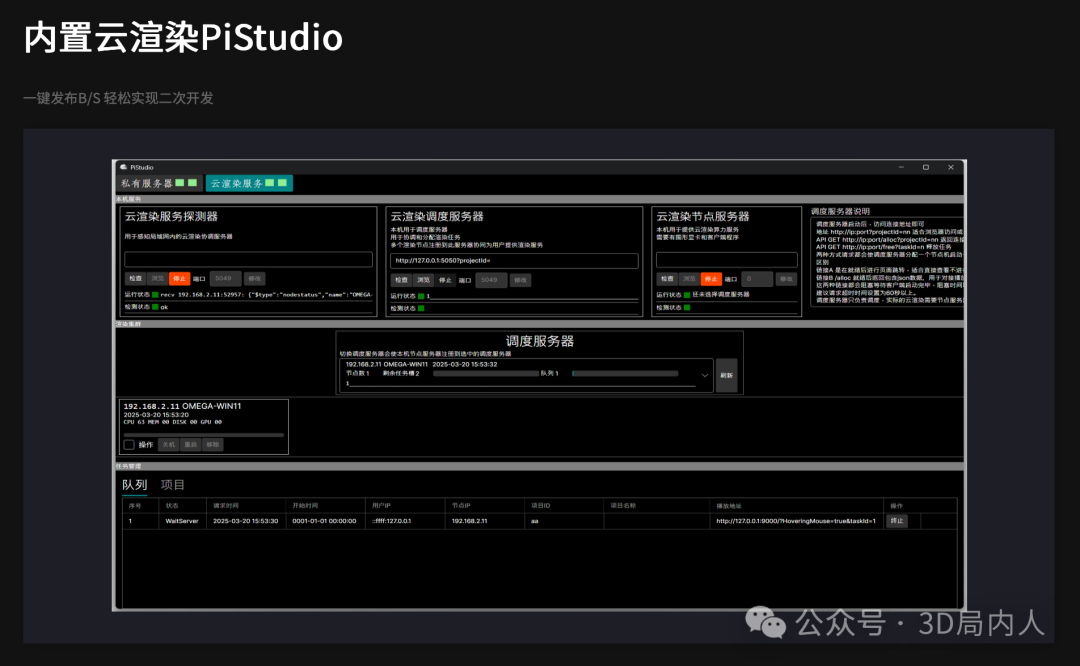The height and width of the screenshot is (666, 1080).
Task: Tick the 操作 checkbox on OMEGA-WIN11 node
Action: coord(129,445)
